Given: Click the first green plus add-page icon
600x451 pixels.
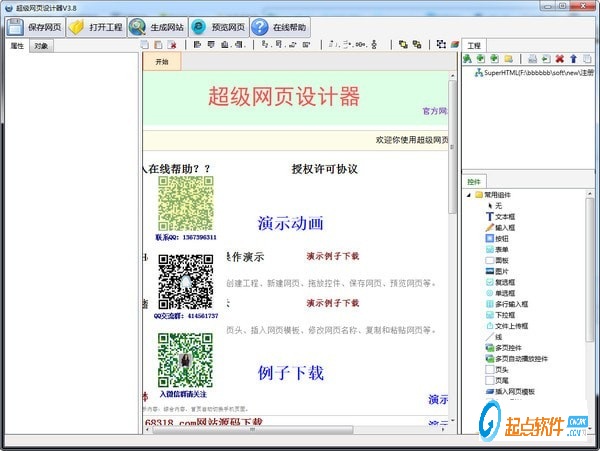Looking at the screenshot, I should 481,59.
